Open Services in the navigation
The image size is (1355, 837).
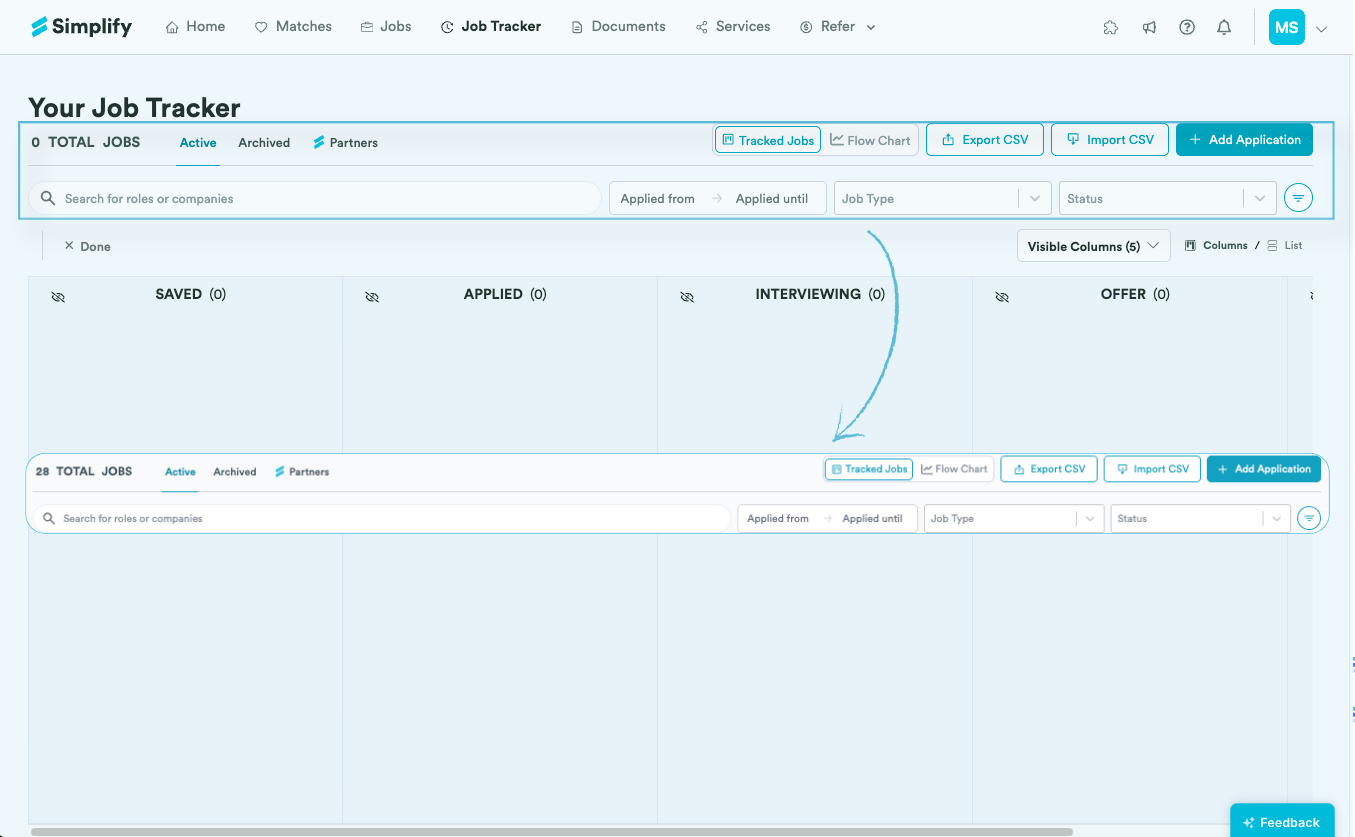tap(733, 27)
